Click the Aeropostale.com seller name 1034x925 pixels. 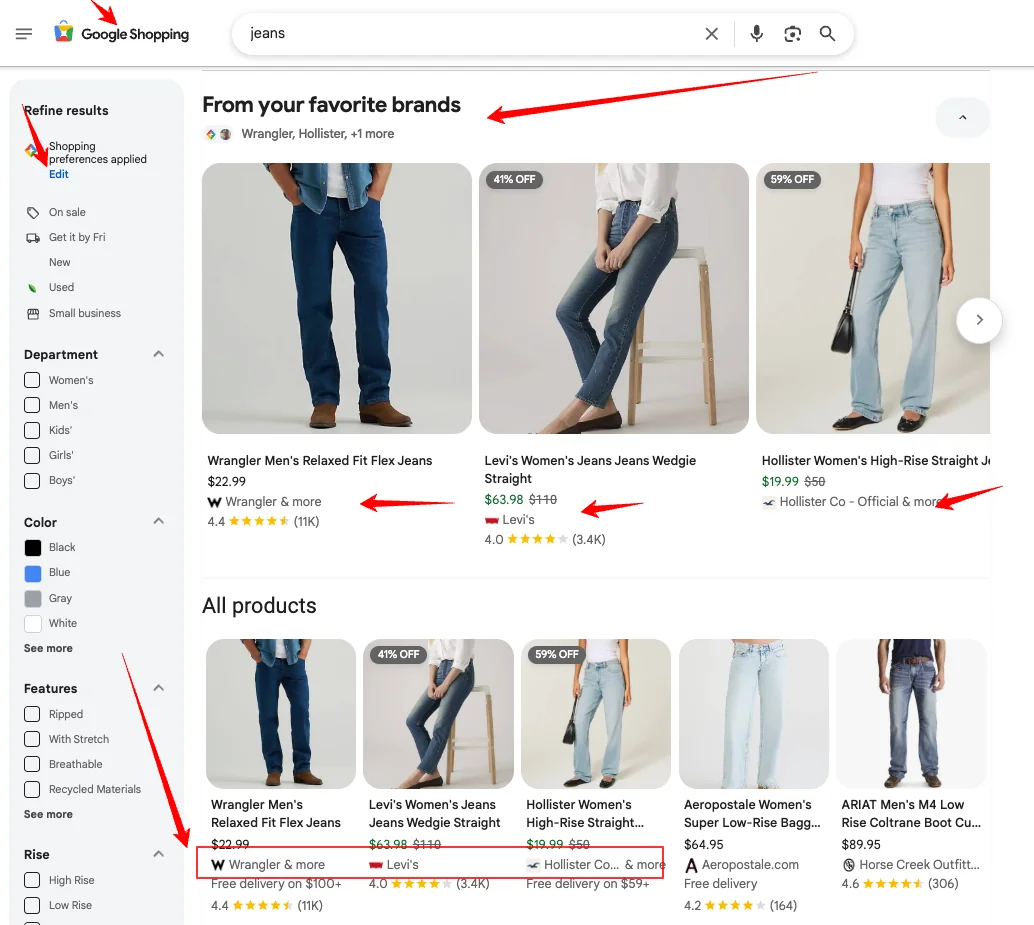pyautogui.click(x=750, y=865)
